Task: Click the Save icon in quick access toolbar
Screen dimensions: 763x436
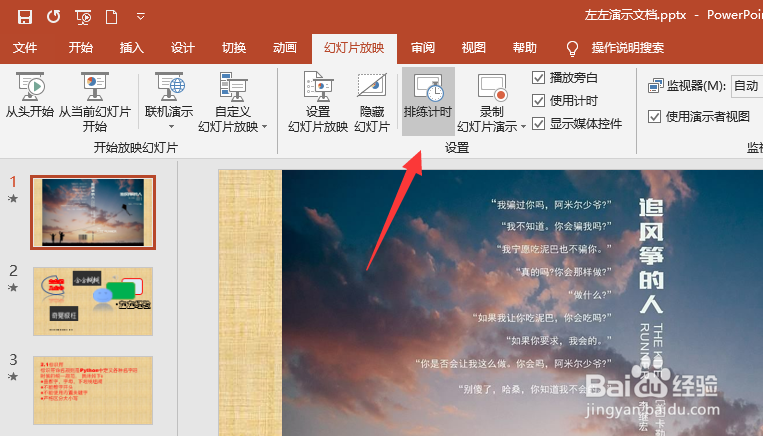Action: pyautogui.click(x=25, y=18)
